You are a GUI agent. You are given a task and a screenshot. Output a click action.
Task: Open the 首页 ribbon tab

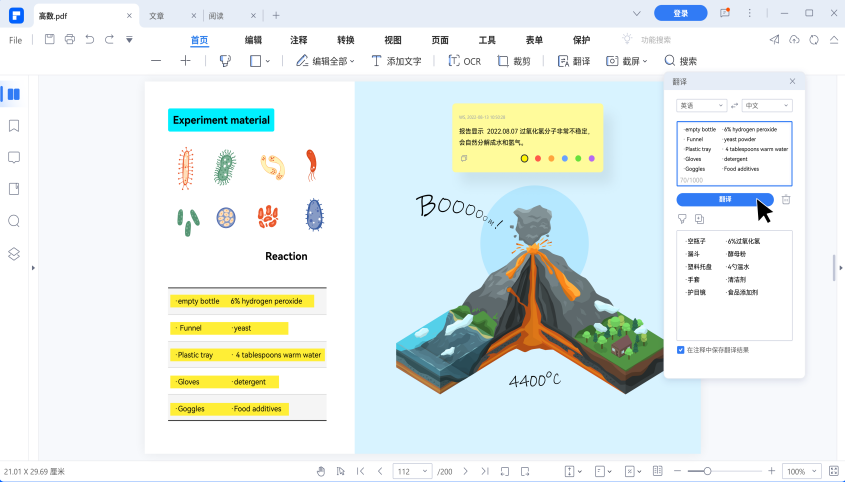(199, 40)
